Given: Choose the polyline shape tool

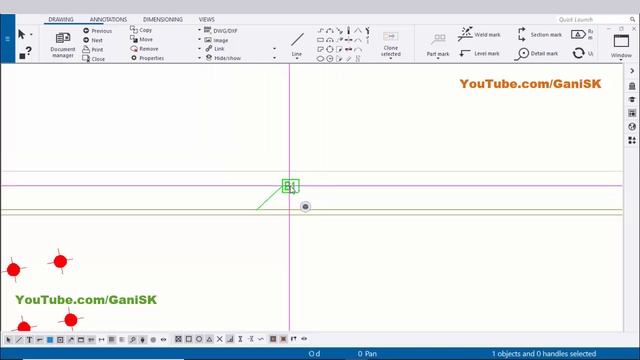Looking at the screenshot, I should (320, 31).
